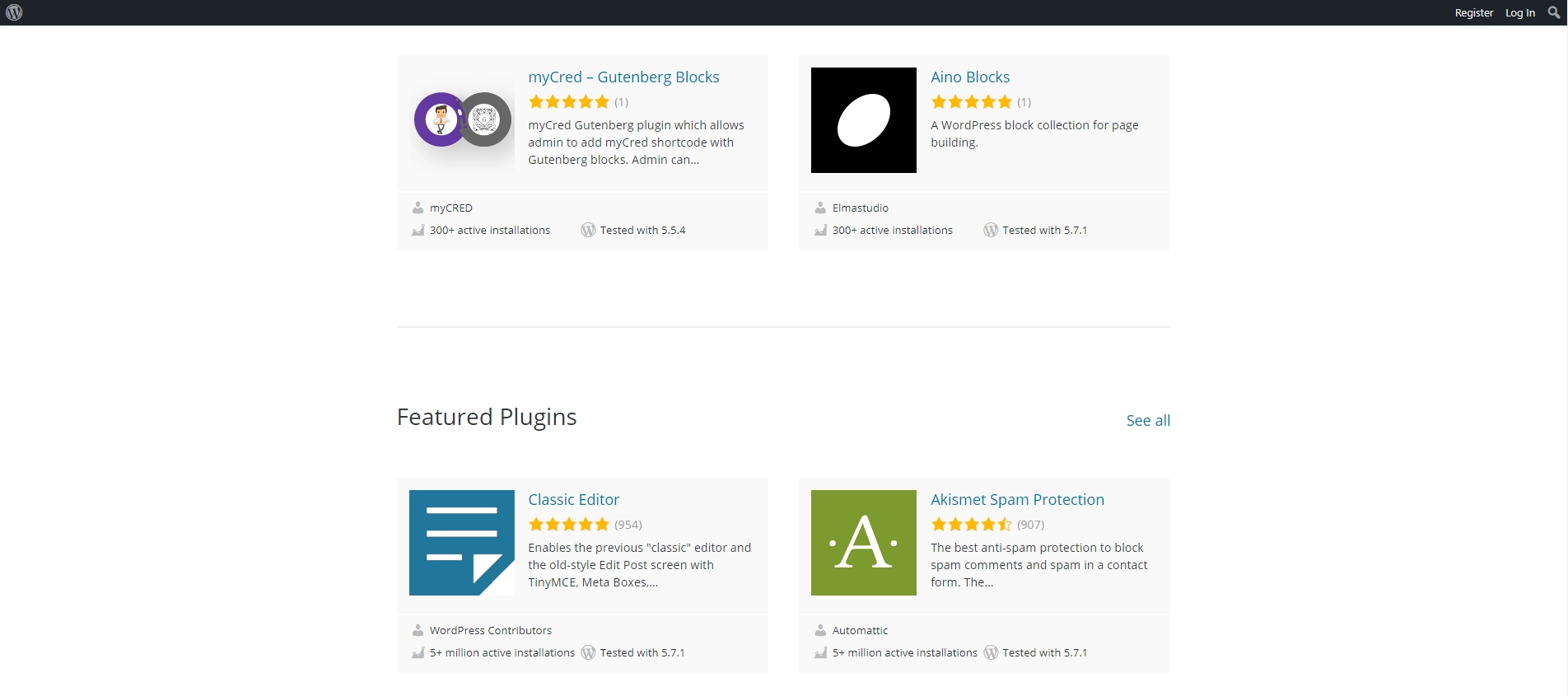The image size is (1568, 696).
Task: Click the Classic Editor blue icon thumbnail
Action: pos(462,543)
